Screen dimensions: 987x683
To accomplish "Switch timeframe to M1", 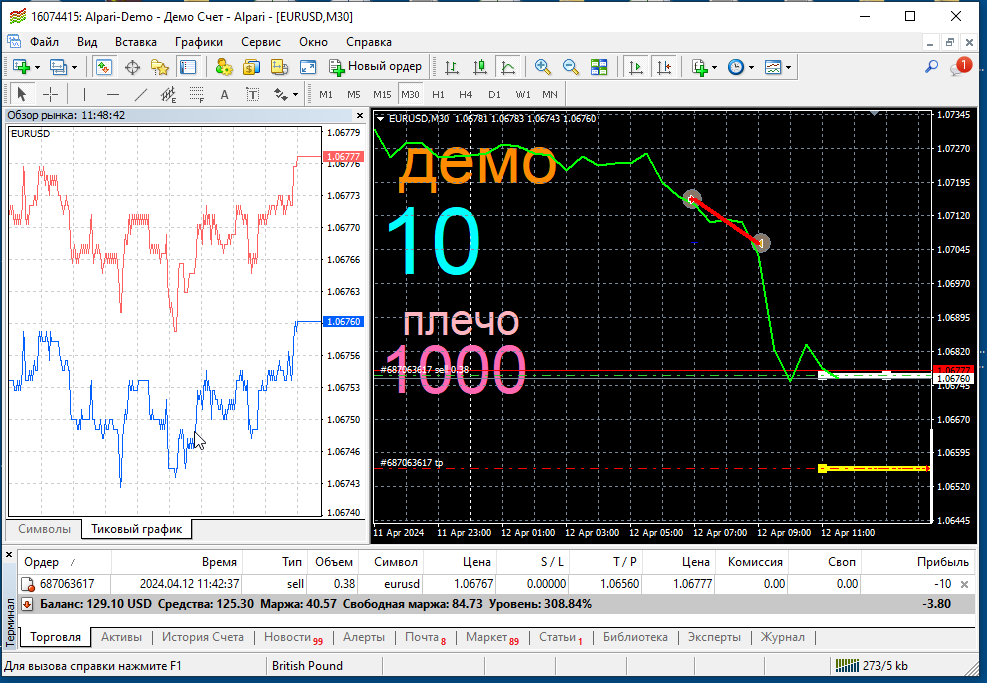I will 325,94.
